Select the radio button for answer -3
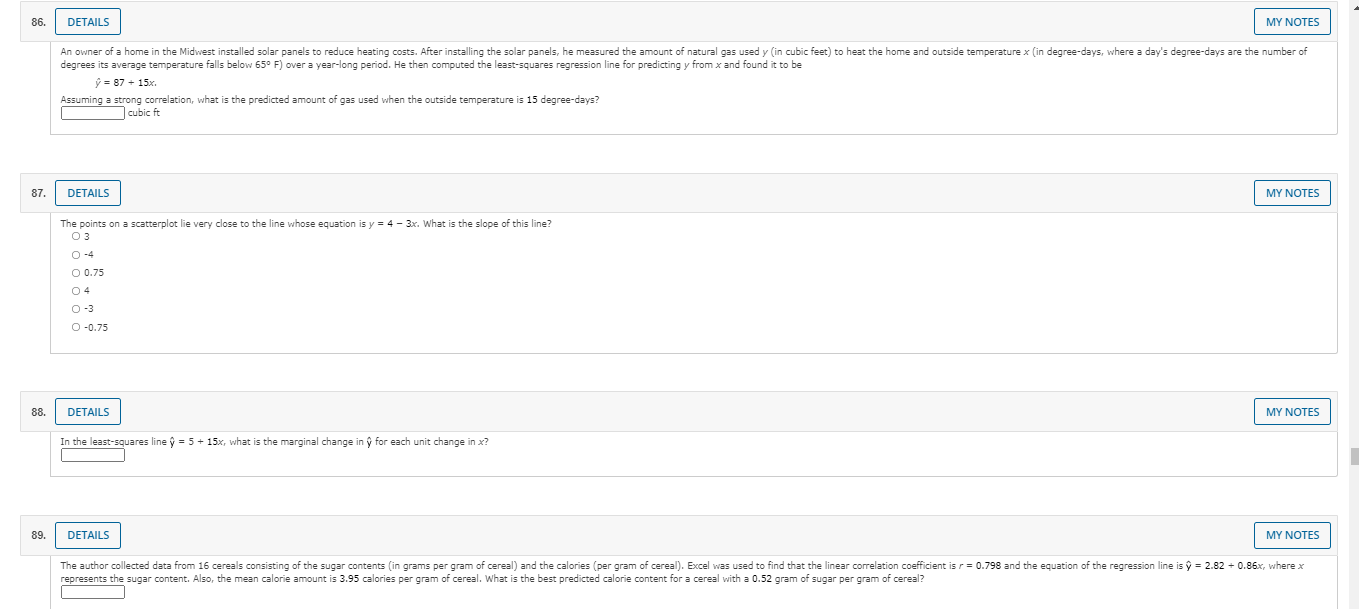Image resolution: width=1359 pixels, height=609 pixels. pyautogui.click(x=76, y=308)
